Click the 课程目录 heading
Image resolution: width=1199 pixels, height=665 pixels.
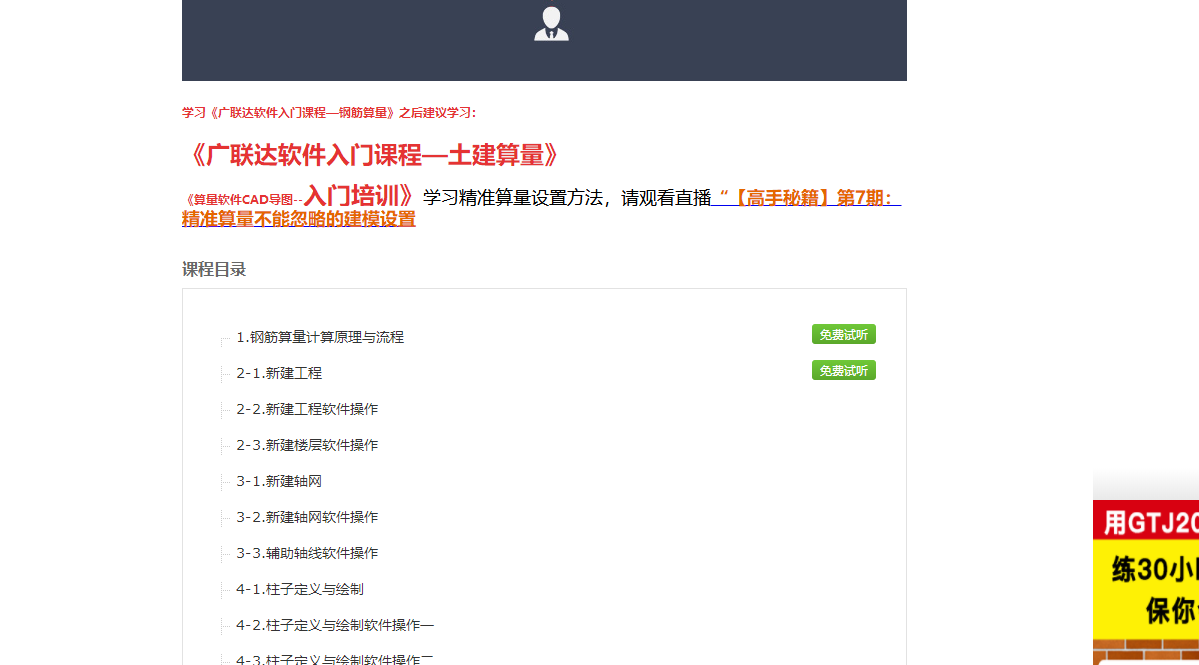tap(214, 269)
